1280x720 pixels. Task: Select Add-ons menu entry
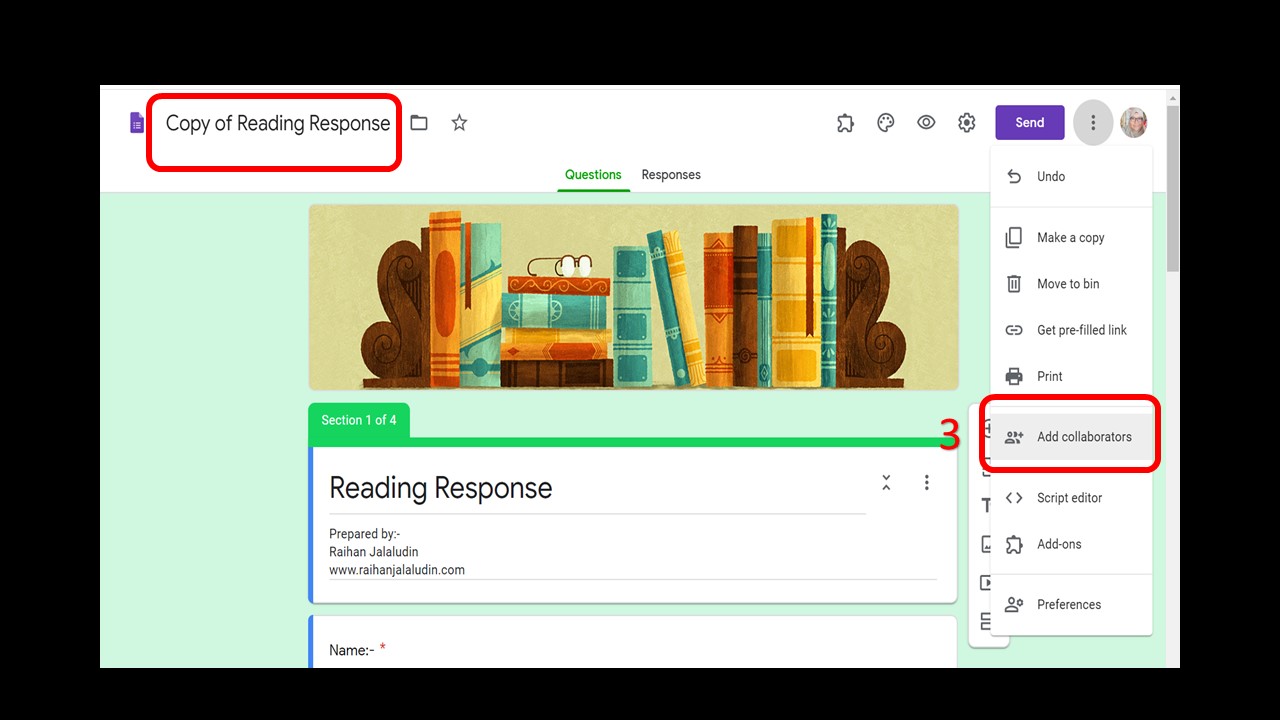tap(1071, 544)
